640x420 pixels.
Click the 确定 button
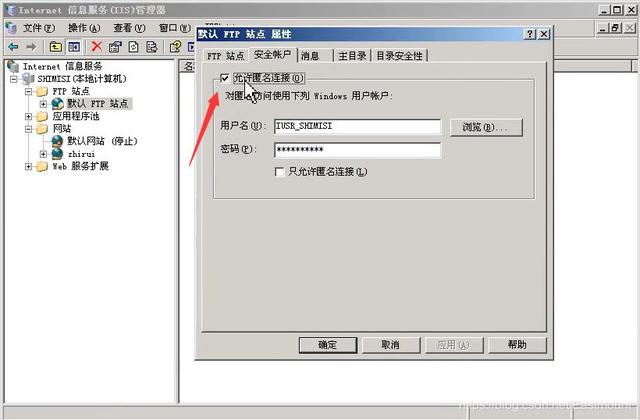tap(327, 345)
